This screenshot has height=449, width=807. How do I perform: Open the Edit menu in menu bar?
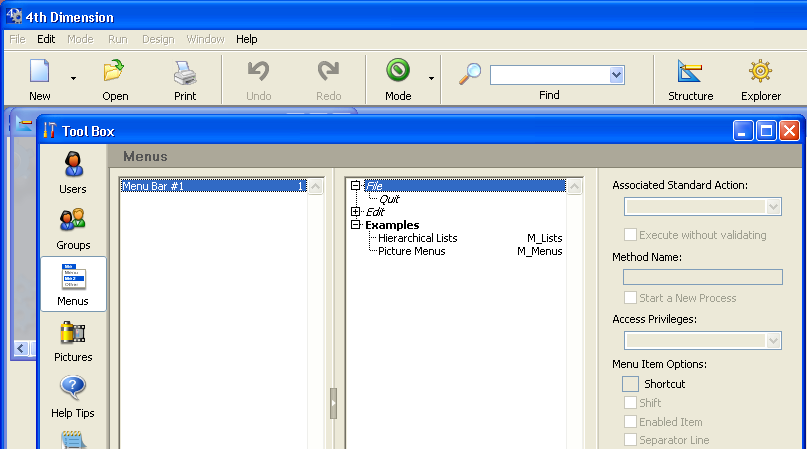(x=46, y=39)
